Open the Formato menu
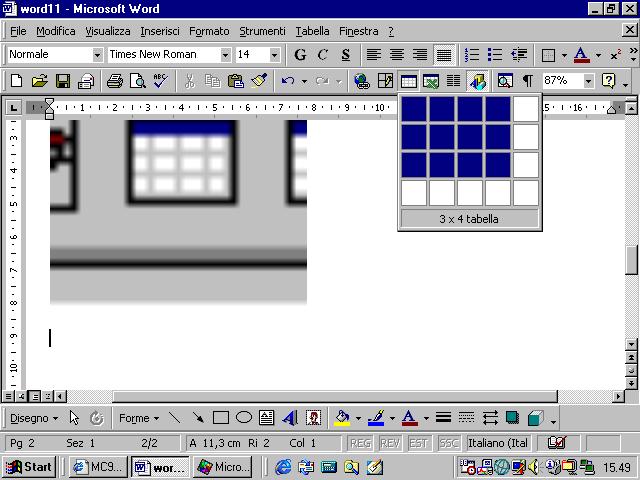The image size is (640, 480). click(209, 31)
